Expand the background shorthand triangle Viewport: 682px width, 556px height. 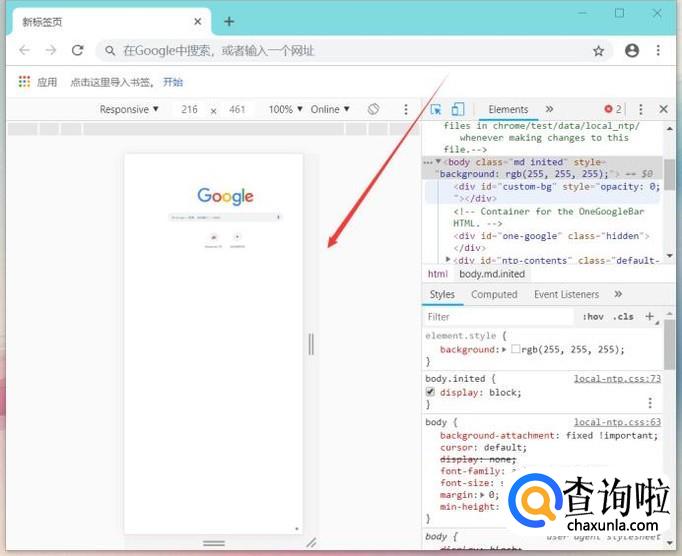click(x=504, y=349)
